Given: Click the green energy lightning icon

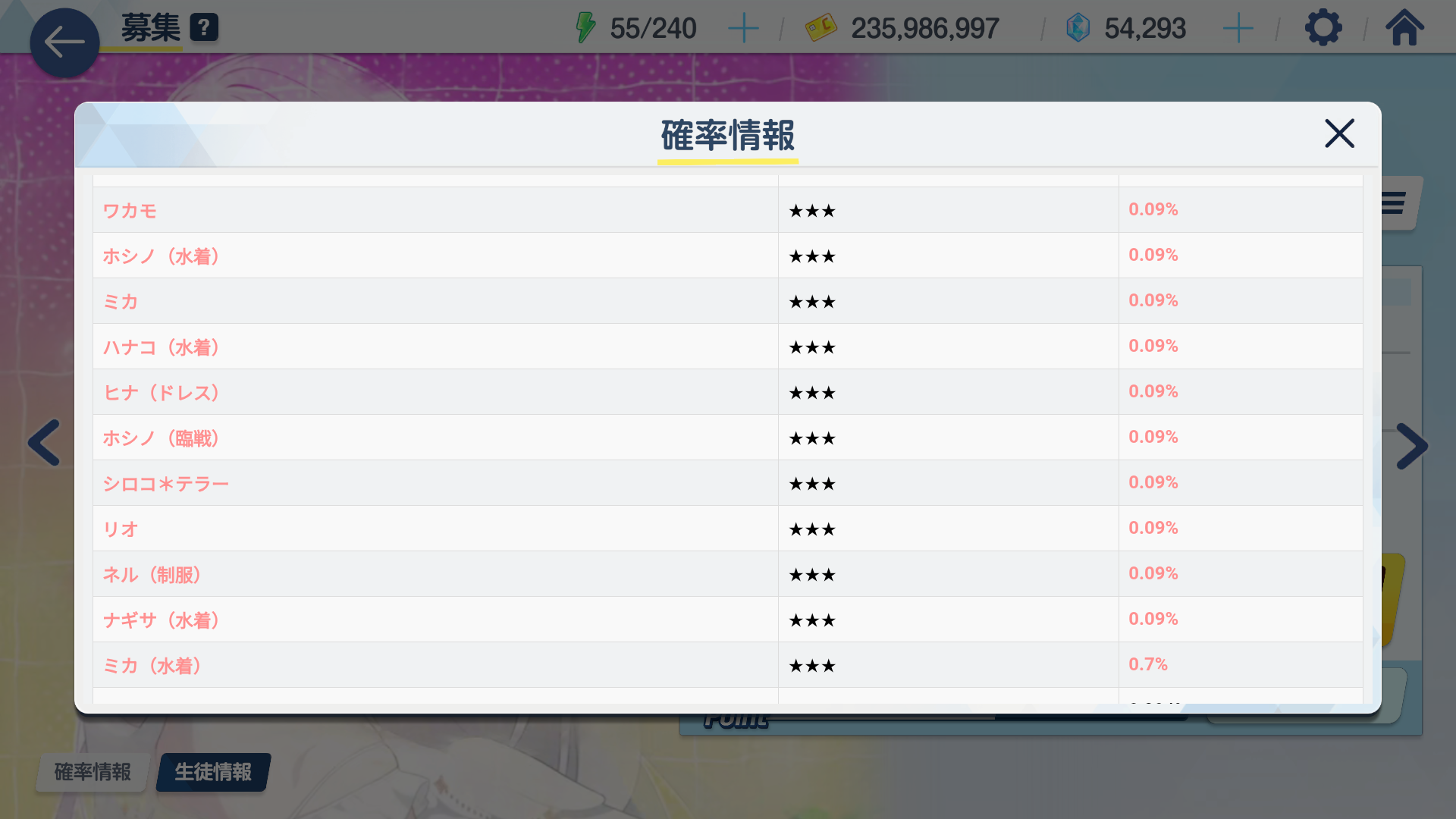Looking at the screenshot, I should pyautogui.click(x=585, y=28).
